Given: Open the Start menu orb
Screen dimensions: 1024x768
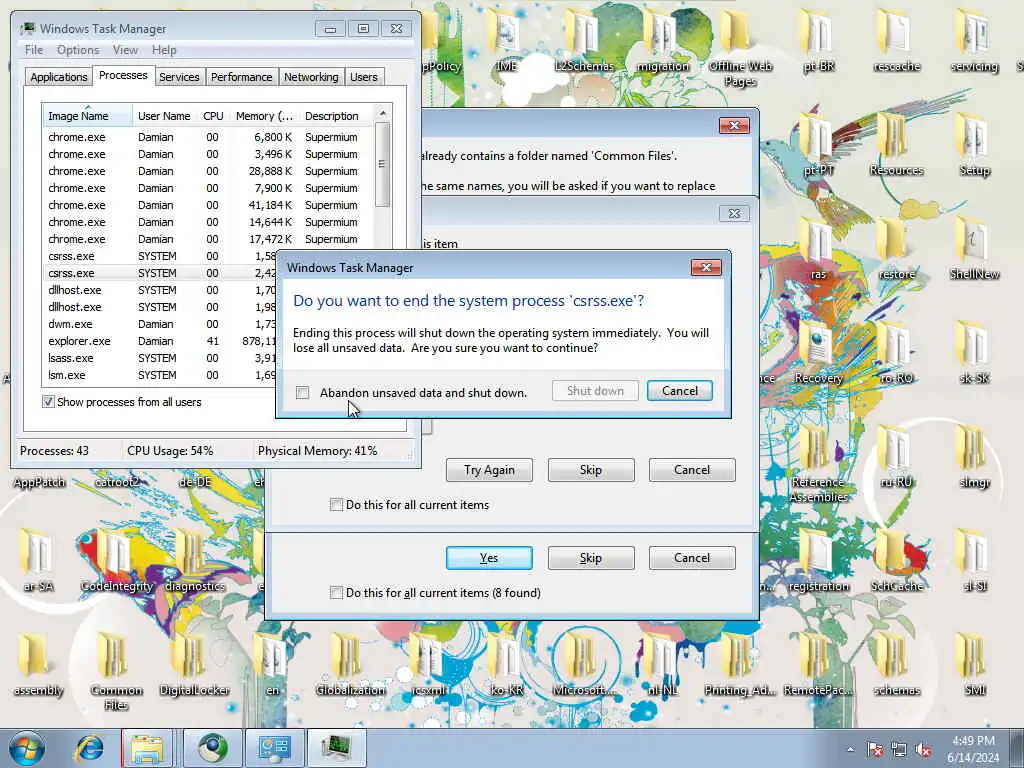Looking at the screenshot, I should tap(27, 748).
